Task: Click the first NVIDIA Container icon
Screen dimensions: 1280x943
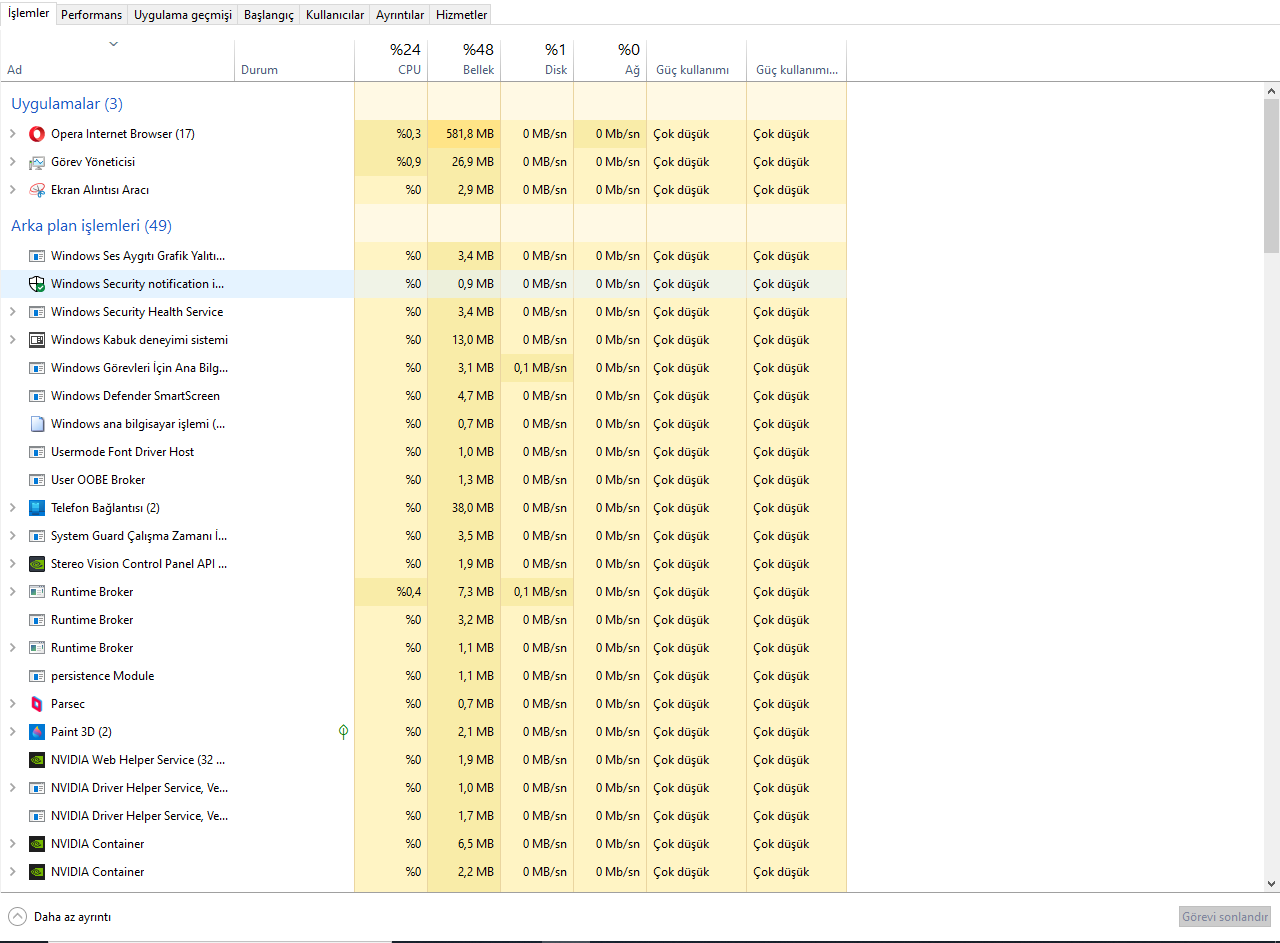Action: [x=37, y=844]
